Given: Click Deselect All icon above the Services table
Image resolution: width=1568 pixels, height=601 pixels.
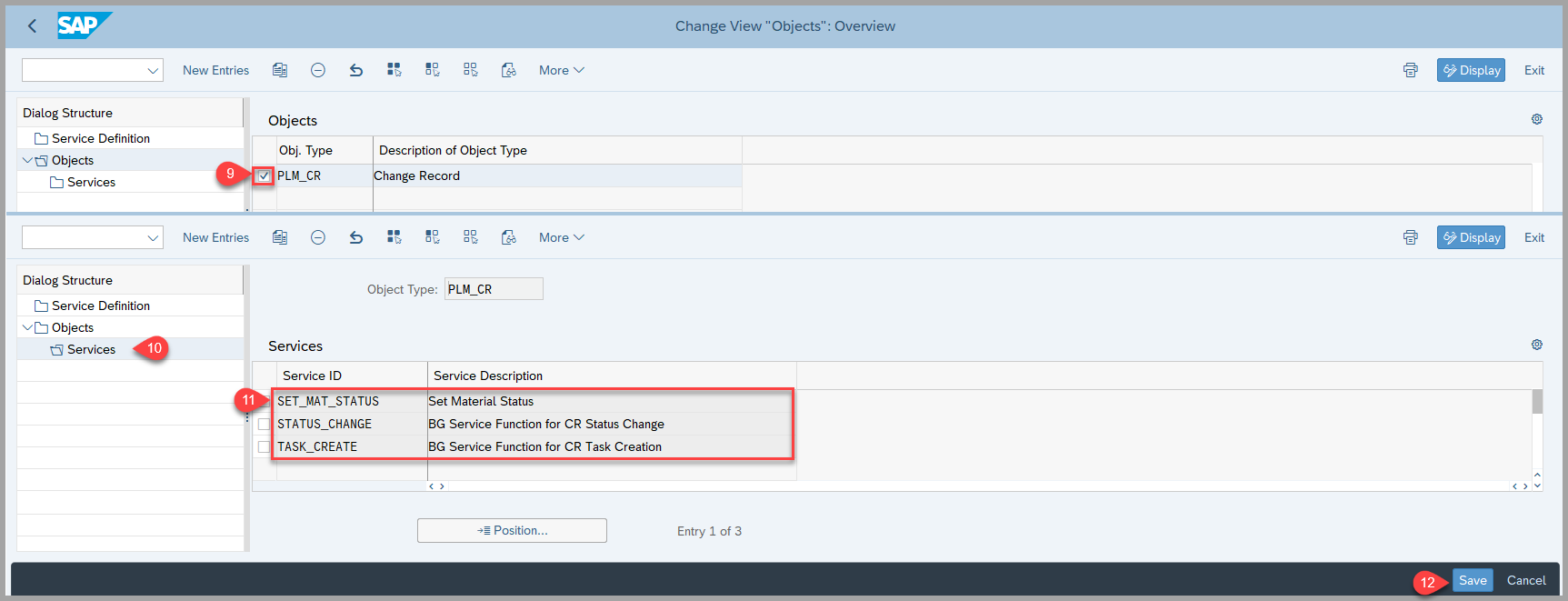Looking at the screenshot, I should 470,237.
